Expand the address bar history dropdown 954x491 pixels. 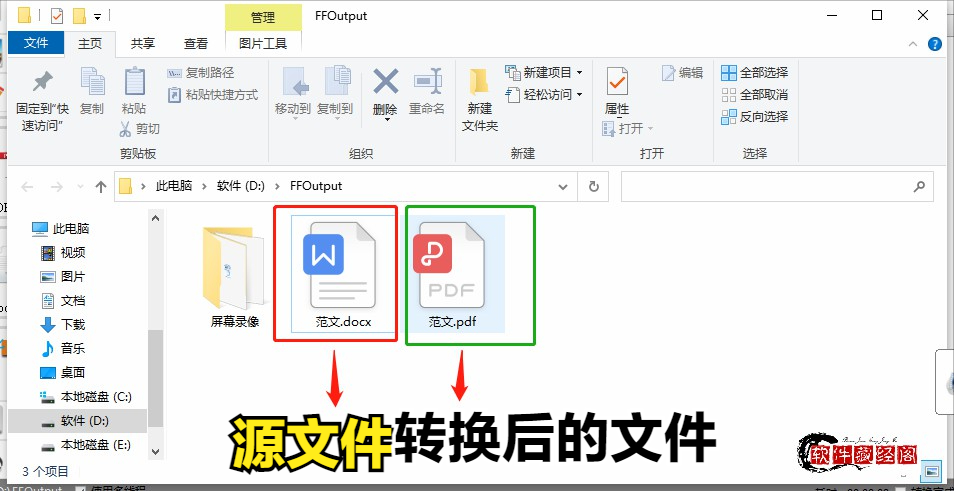coord(563,187)
